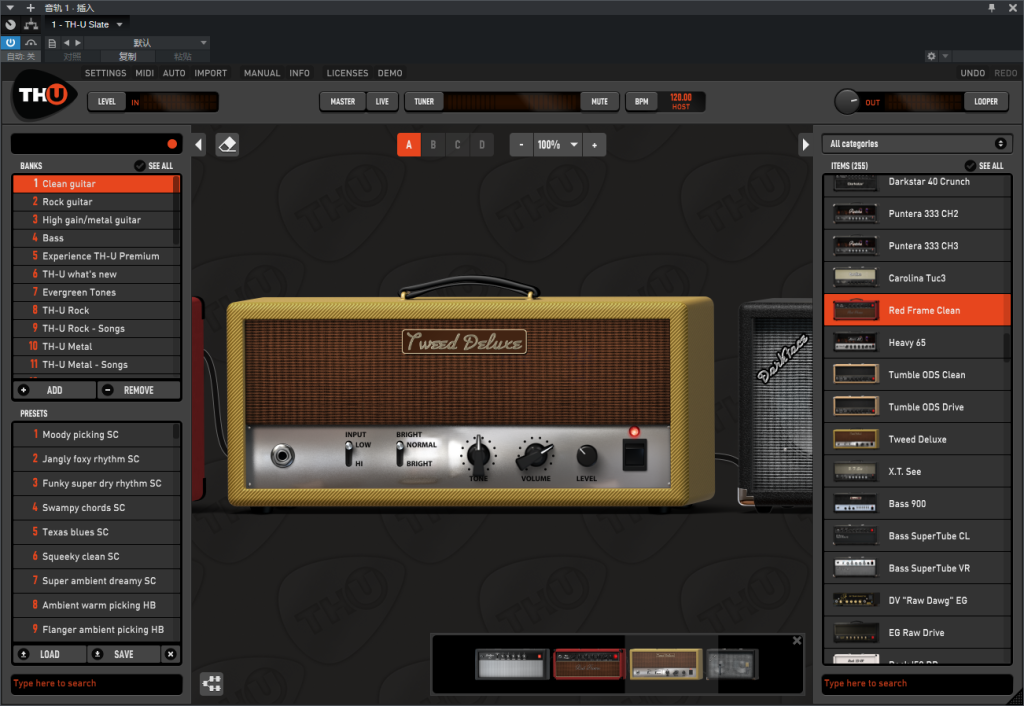Click the orange record dot in preset display
The width and height of the screenshot is (1024, 706).
[x=172, y=144]
